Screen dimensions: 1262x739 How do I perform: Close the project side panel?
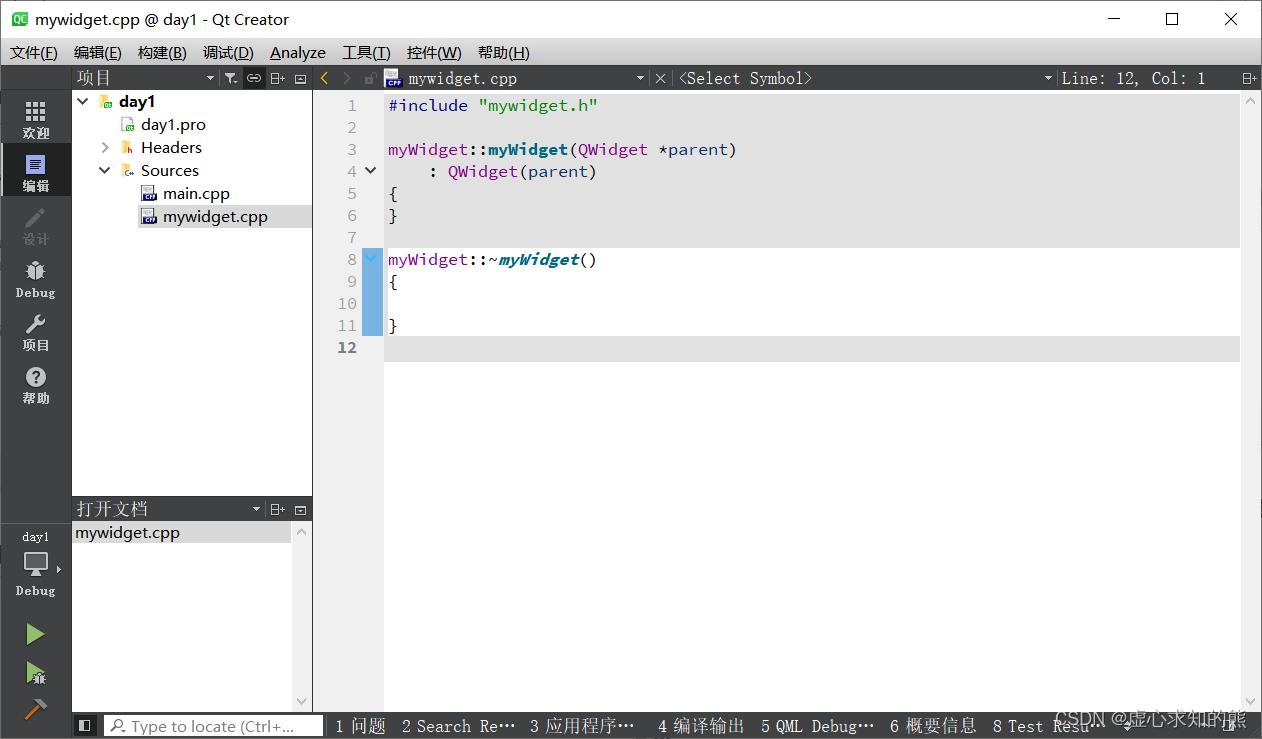pyautogui.click(x=301, y=78)
